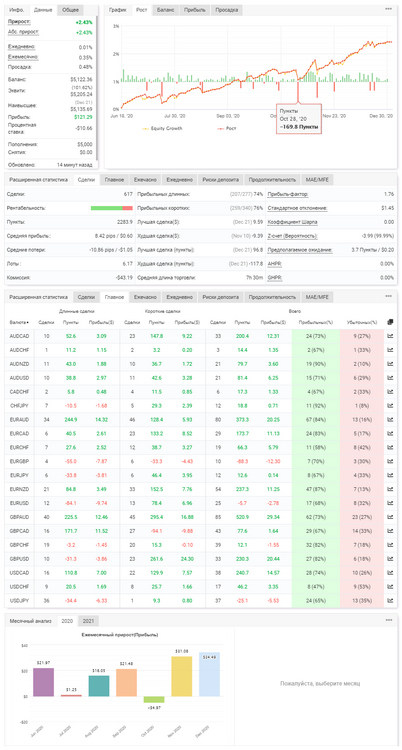Open EURUSD row chart icon
The height and width of the screenshot is (750, 402).
pyautogui.click(x=390, y=503)
